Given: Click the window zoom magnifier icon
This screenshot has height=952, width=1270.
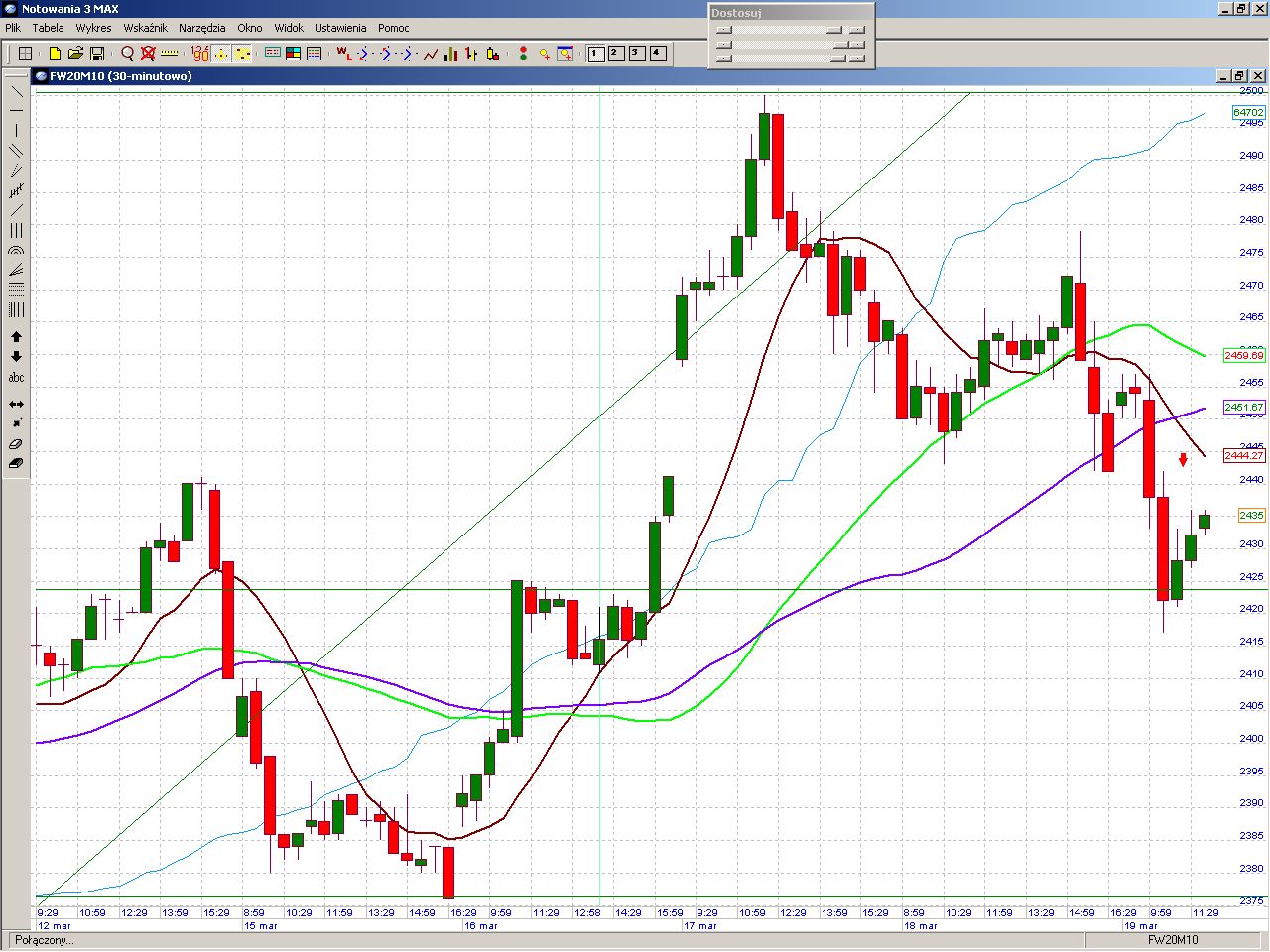Looking at the screenshot, I should tap(565, 54).
